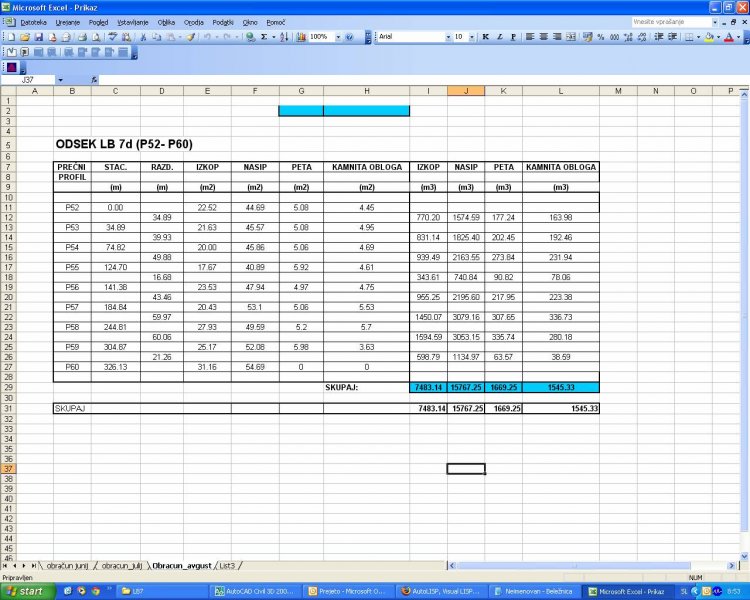
Task: Select the column J header
Action: 466,91
